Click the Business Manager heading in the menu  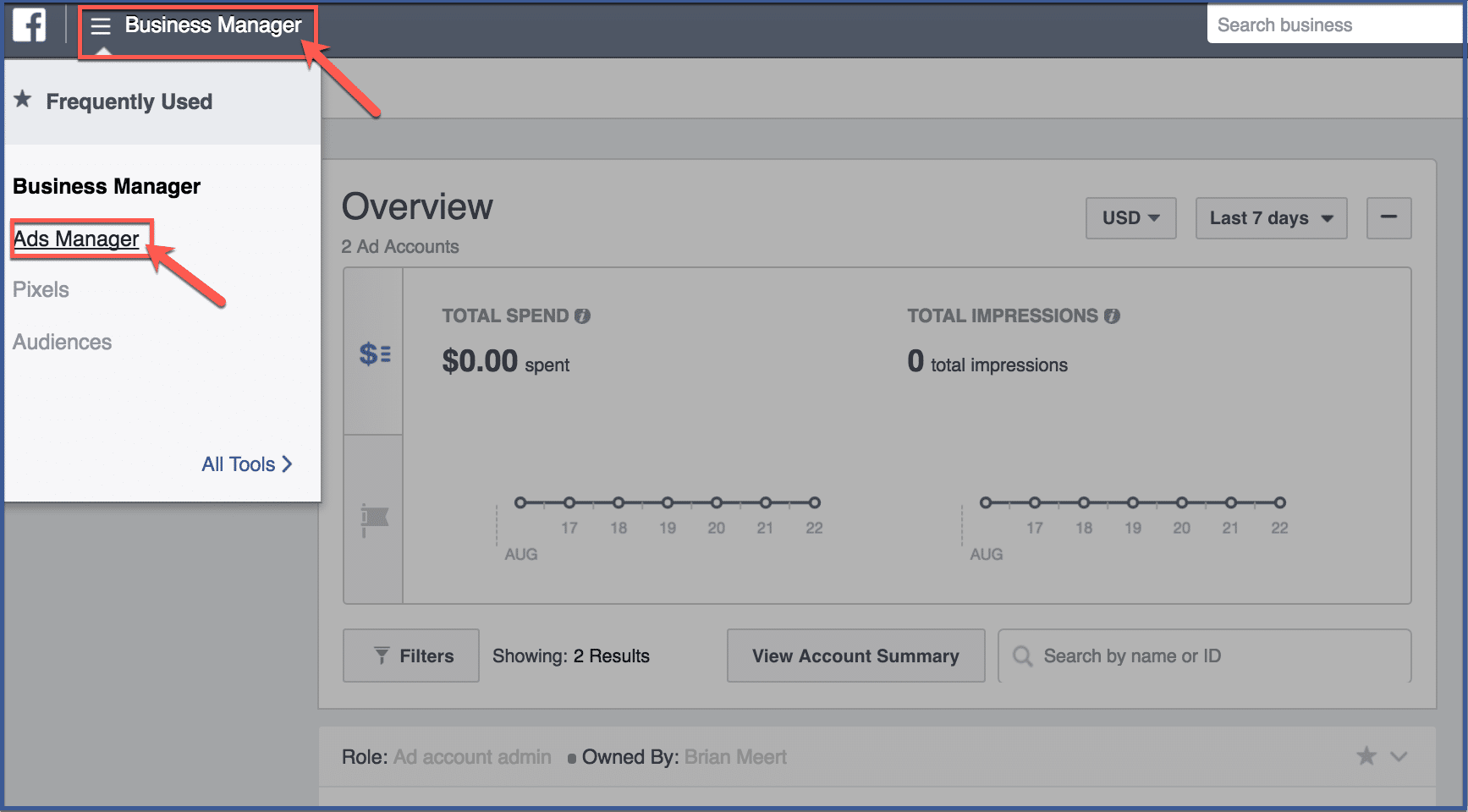click(x=107, y=186)
